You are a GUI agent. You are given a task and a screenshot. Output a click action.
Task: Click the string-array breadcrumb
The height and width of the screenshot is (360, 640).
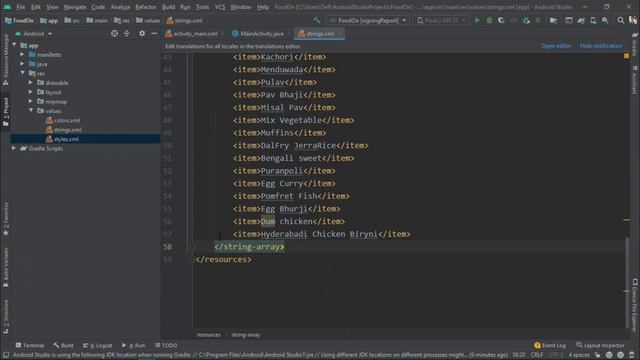coord(246,335)
